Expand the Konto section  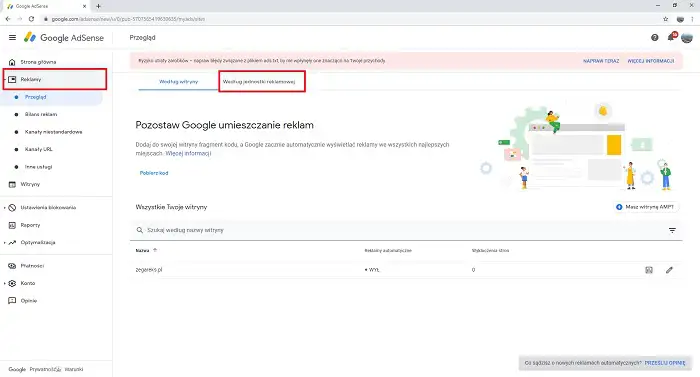click(4, 283)
